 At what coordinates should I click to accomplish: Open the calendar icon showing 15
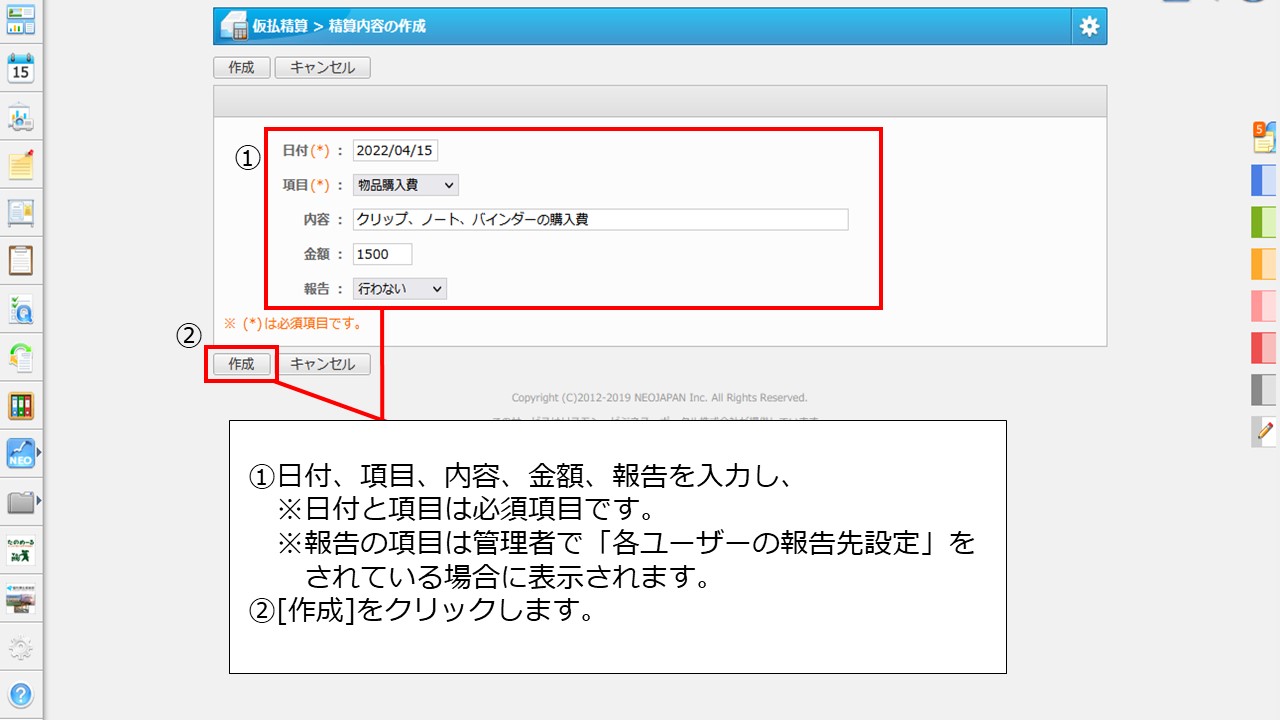(21, 68)
